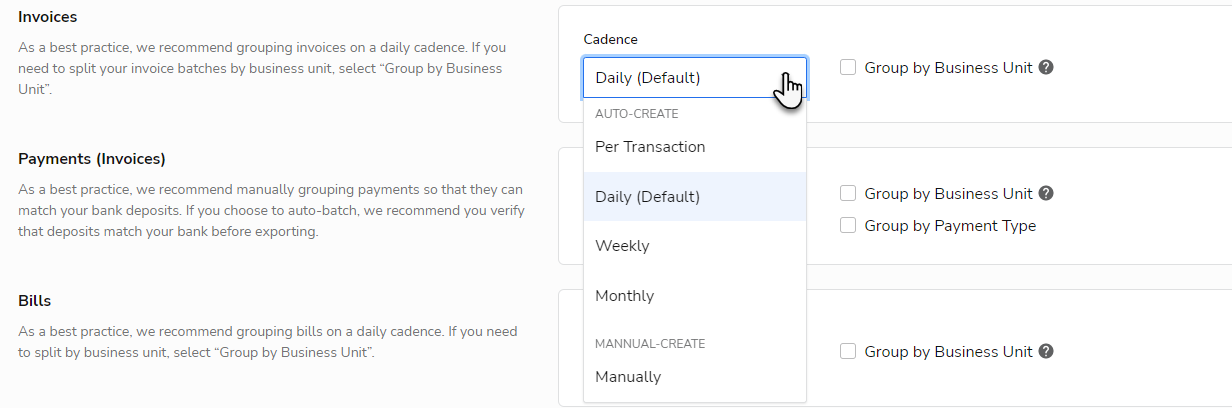1232x408 pixels.
Task: Check Group by Business Unit for Payments
Action: click(x=848, y=194)
